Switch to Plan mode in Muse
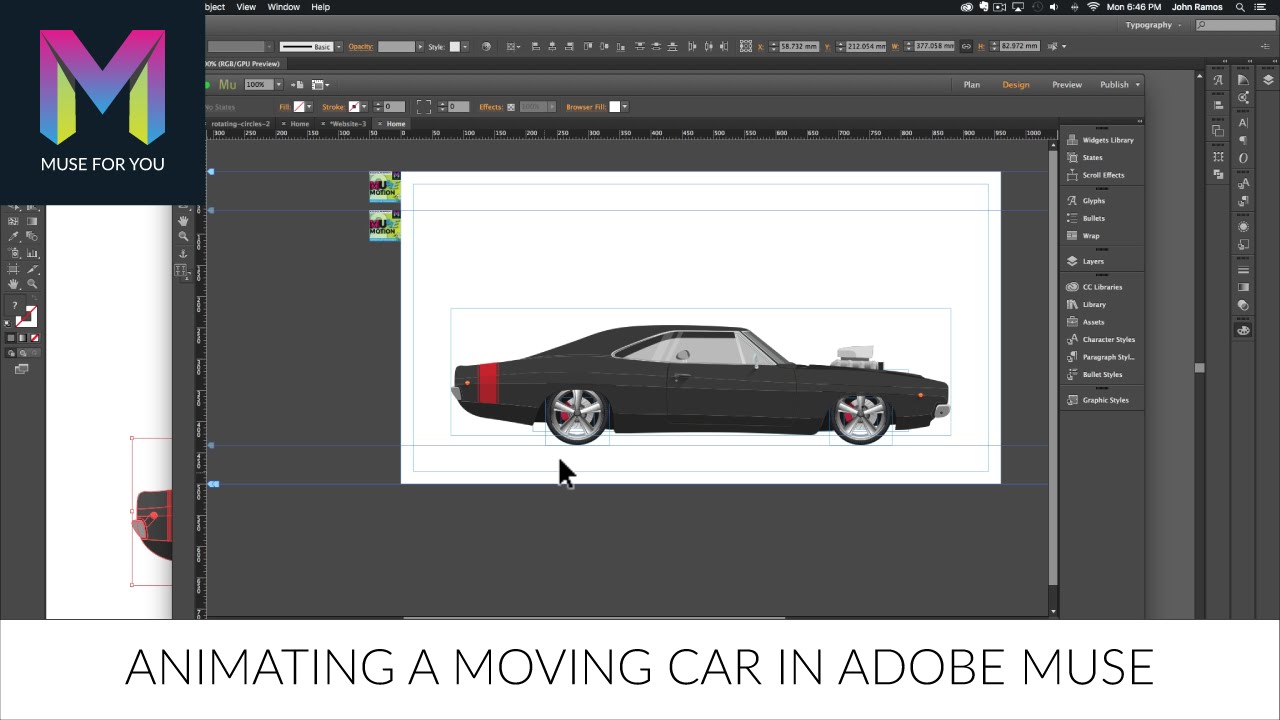 point(972,85)
